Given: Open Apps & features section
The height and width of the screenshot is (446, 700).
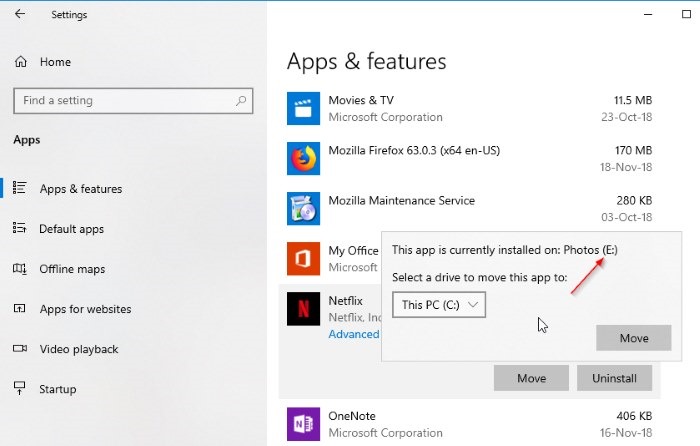Looking at the screenshot, I should tap(80, 189).
